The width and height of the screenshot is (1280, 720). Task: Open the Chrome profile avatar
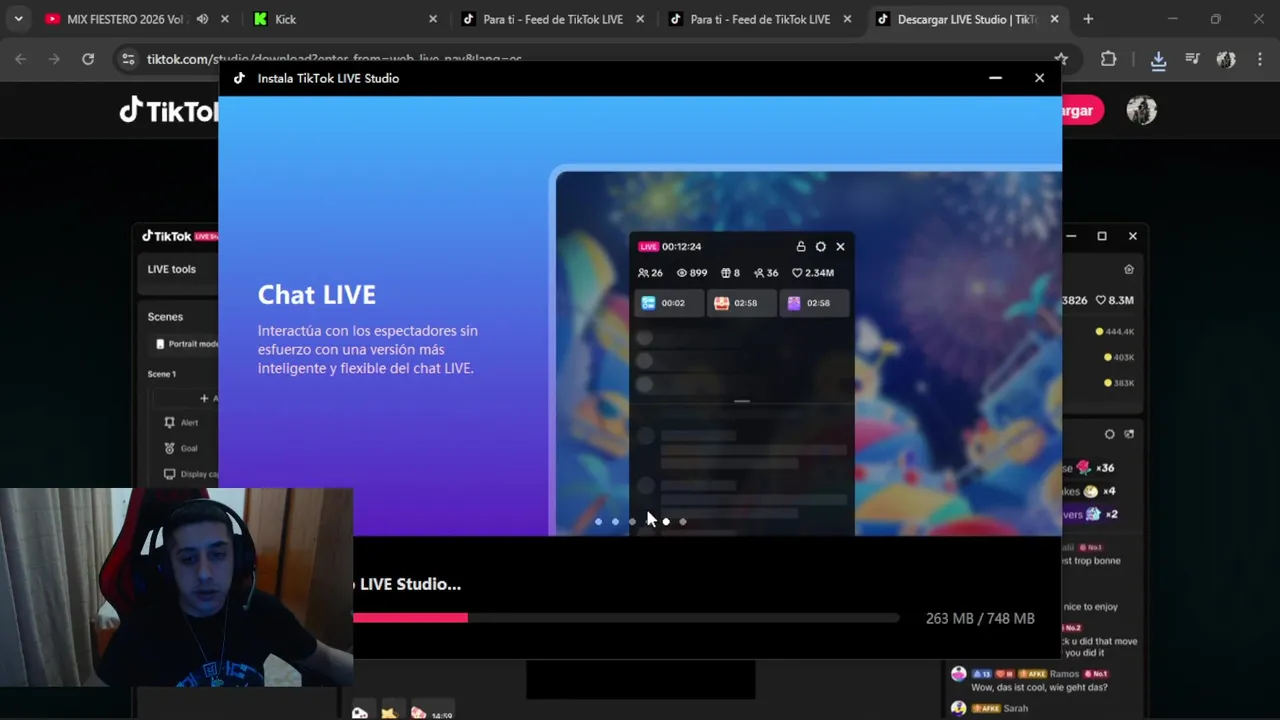[x=1226, y=59]
